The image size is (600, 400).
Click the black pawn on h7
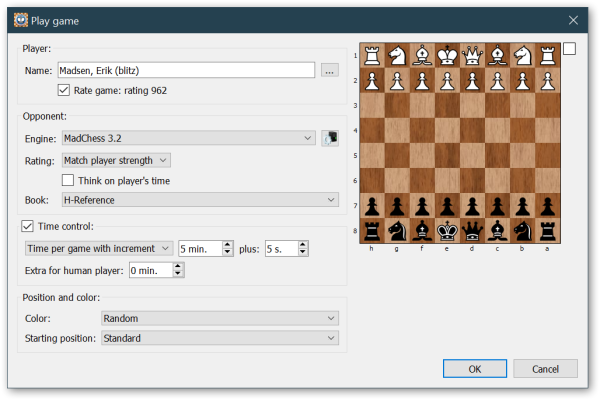[x=372, y=206]
